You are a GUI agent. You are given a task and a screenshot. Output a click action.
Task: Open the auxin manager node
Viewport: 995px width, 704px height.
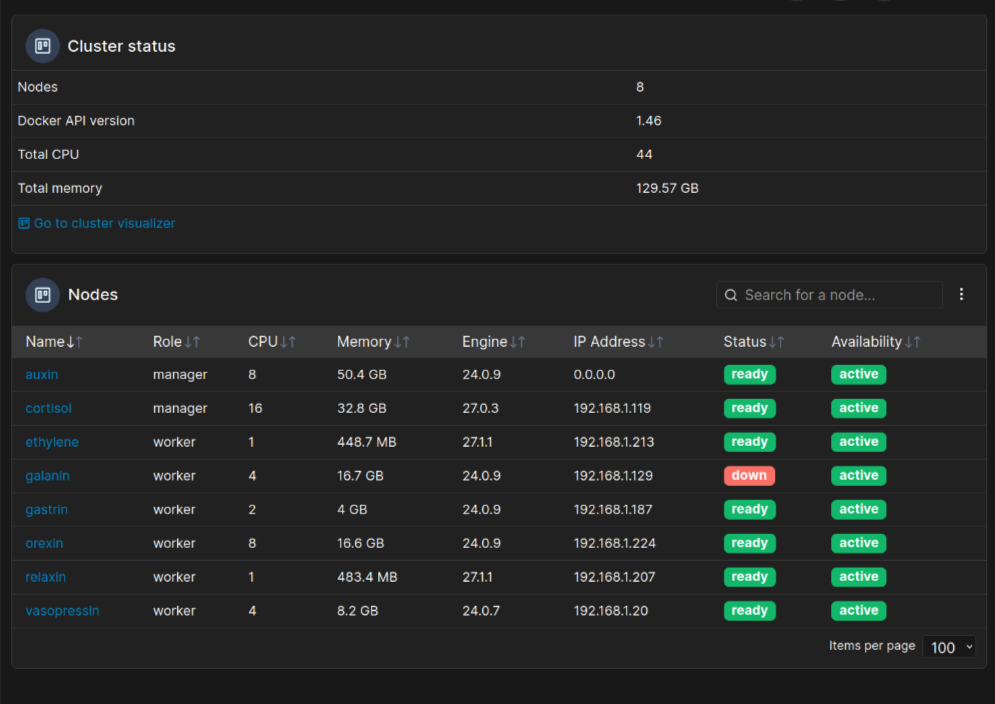[41, 374]
